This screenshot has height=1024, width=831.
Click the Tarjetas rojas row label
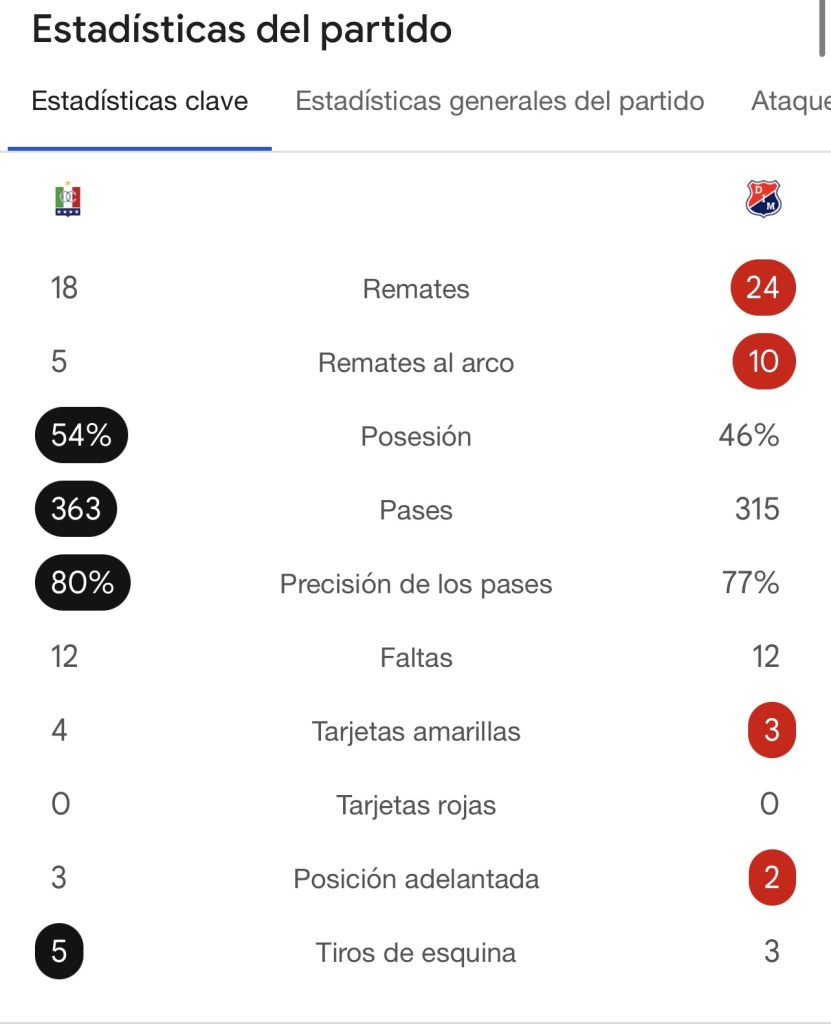click(x=416, y=805)
